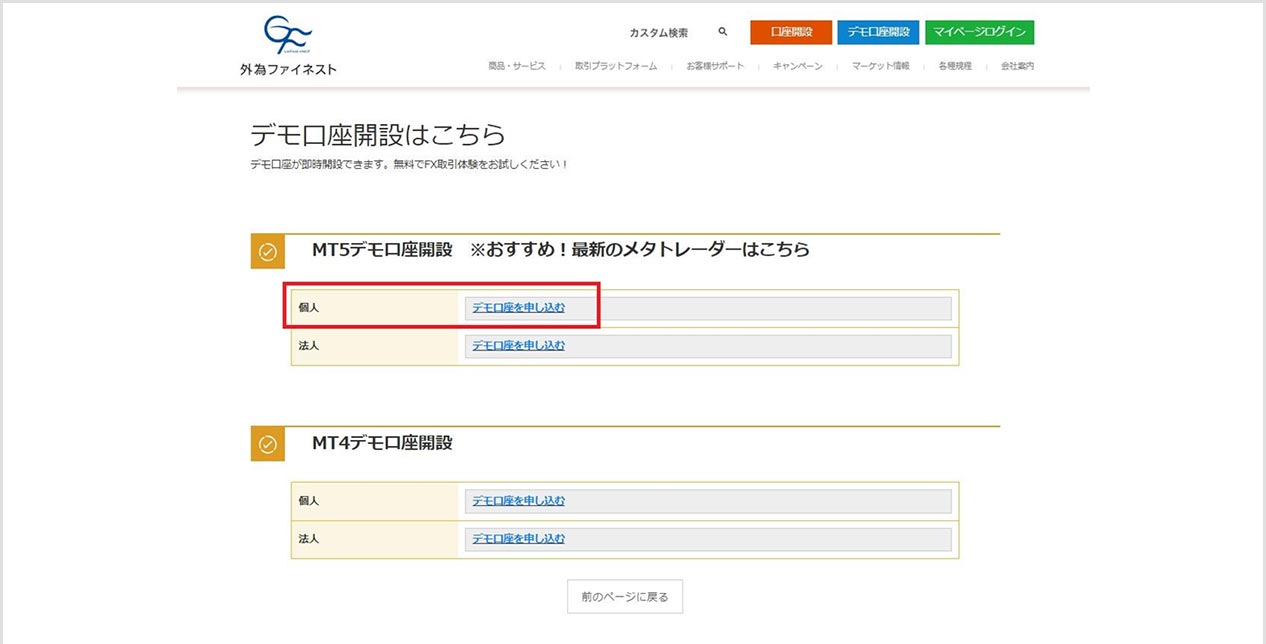The width and height of the screenshot is (1266, 644).
Task: Open the 各種規程 menu
Action: point(955,66)
